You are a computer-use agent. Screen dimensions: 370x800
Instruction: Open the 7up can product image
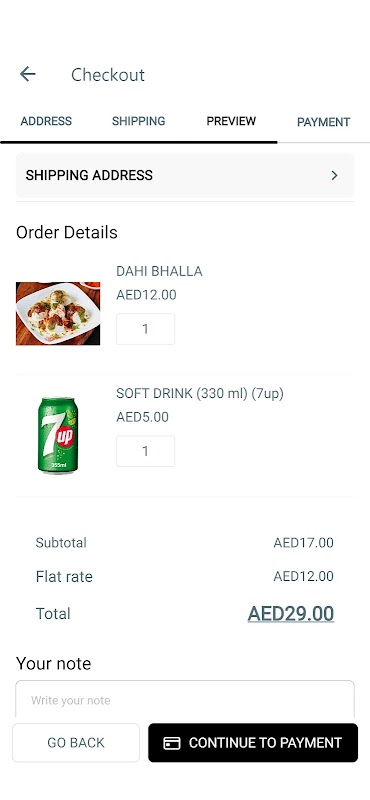coord(58,435)
